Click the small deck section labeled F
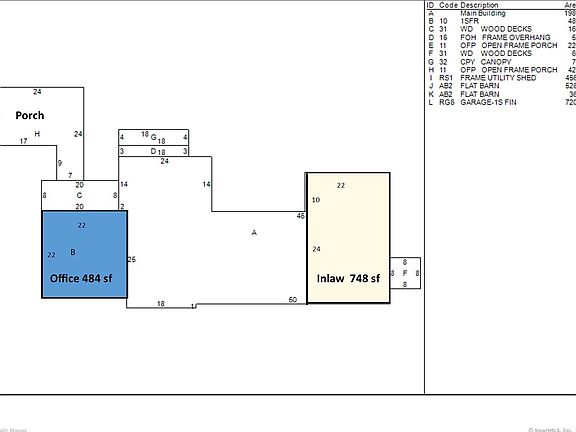The image size is (576, 432). (x=405, y=273)
